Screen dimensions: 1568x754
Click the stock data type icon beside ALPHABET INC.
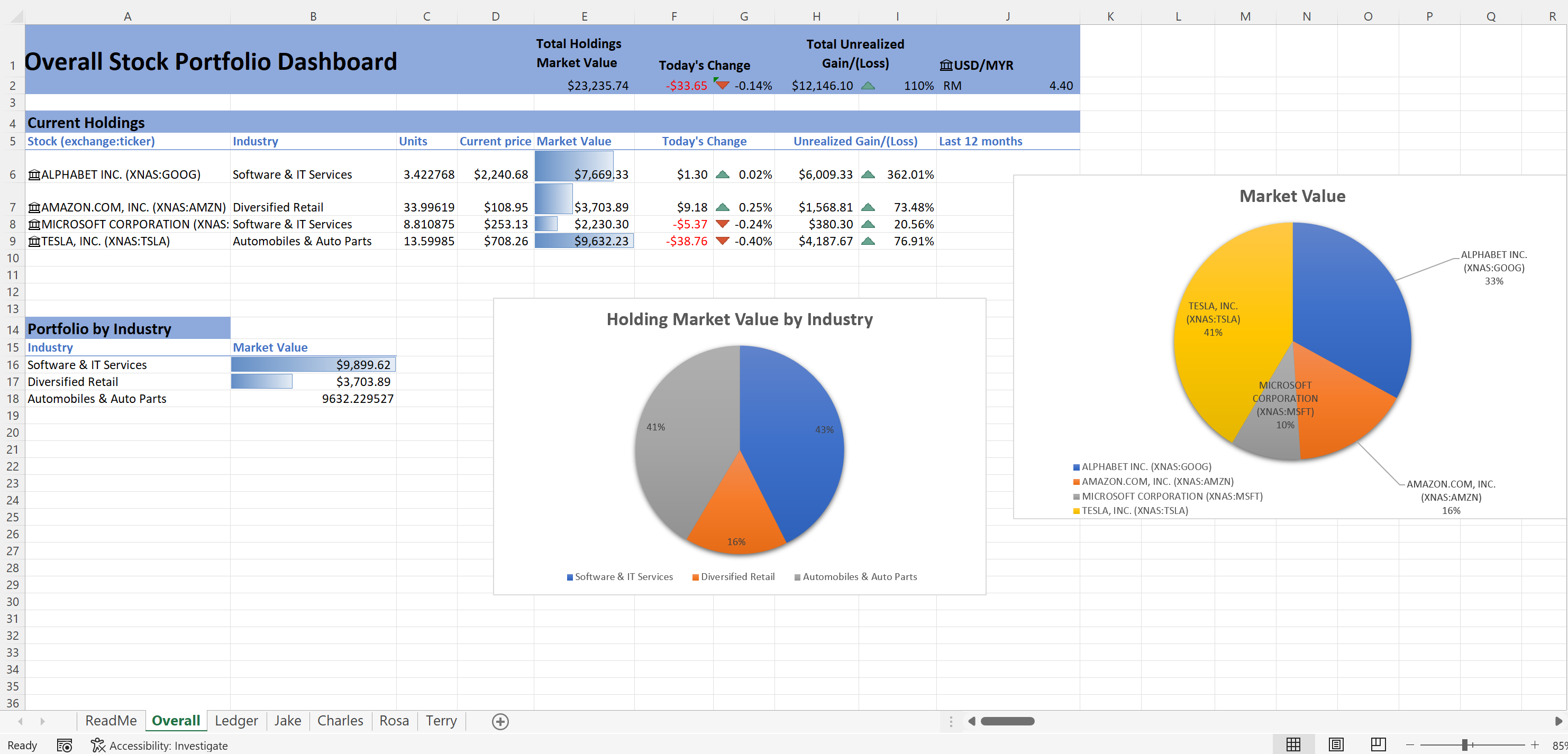tap(34, 174)
